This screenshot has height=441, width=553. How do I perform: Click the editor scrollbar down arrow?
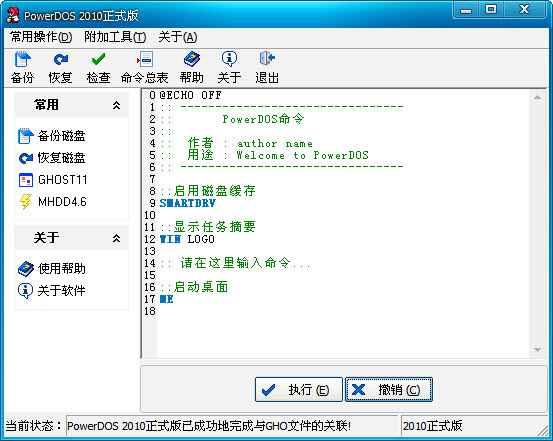(x=537, y=350)
